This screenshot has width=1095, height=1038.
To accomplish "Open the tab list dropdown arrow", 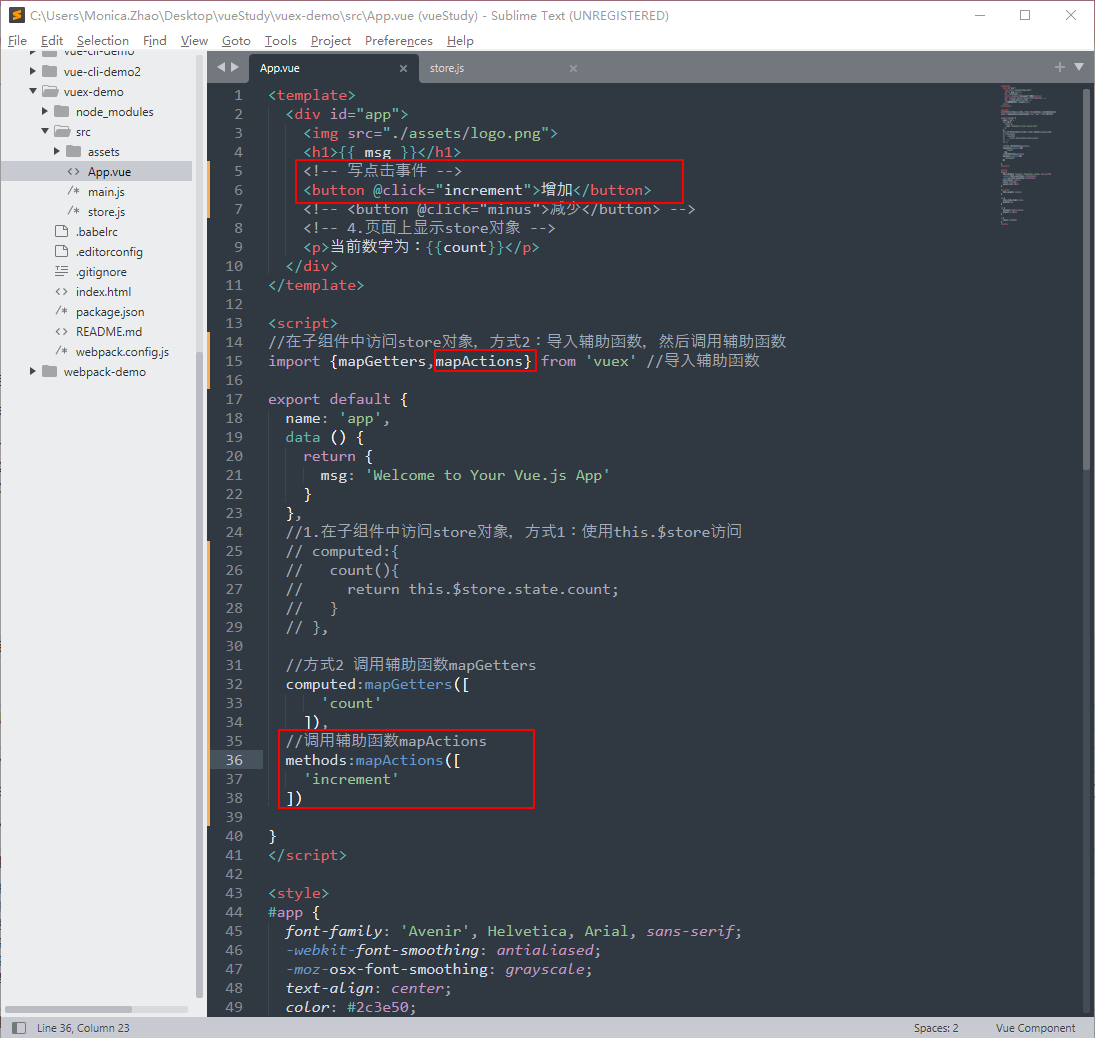I will 1079,67.
